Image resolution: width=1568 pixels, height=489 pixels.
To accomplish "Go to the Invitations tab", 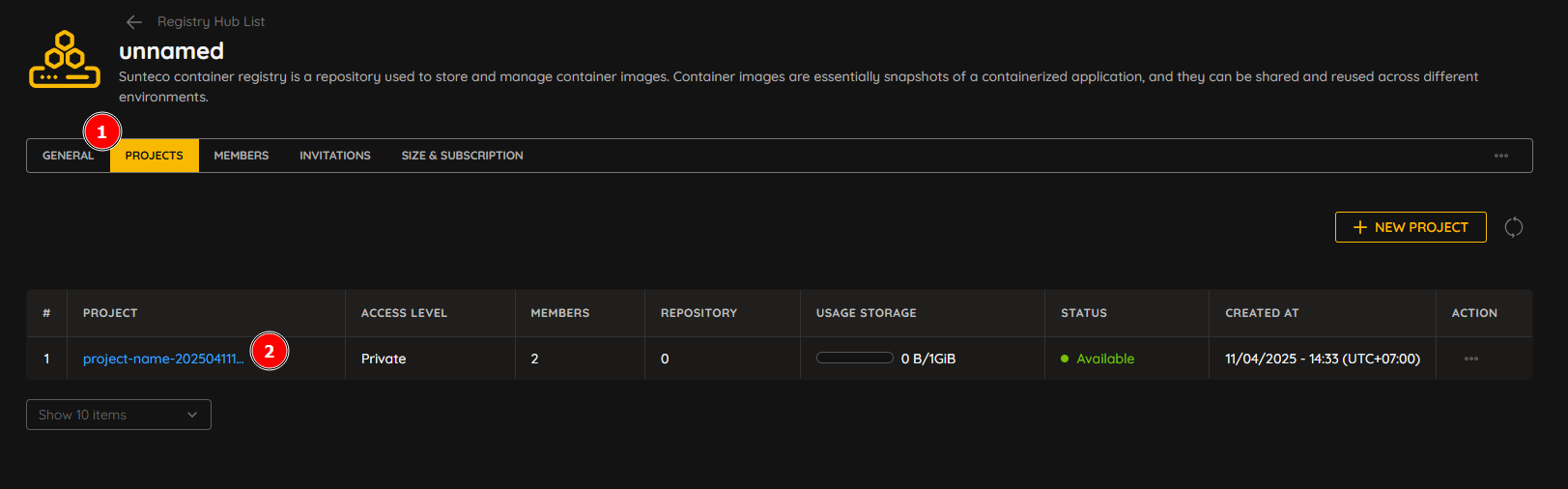I will [335, 156].
